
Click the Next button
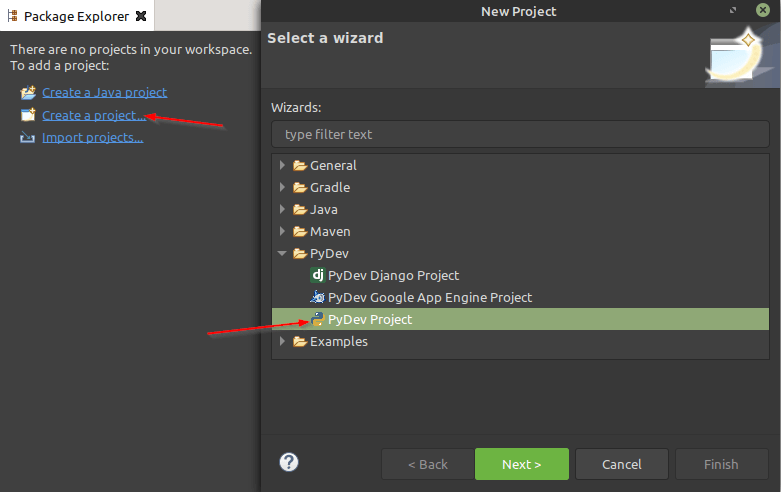(521, 464)
